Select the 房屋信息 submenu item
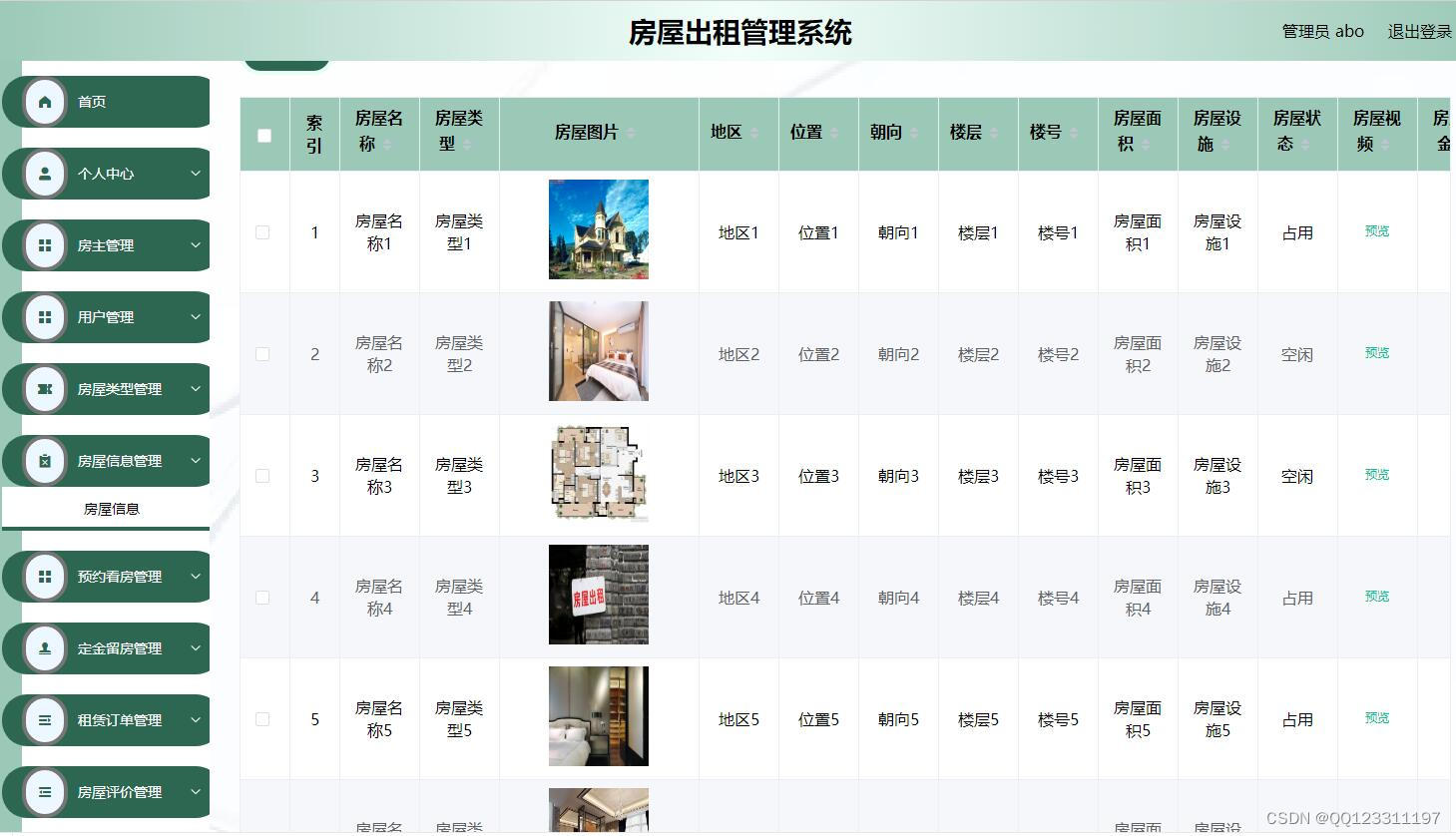The width and height of the screenshot is (1456, 836). tap(106, 509)
